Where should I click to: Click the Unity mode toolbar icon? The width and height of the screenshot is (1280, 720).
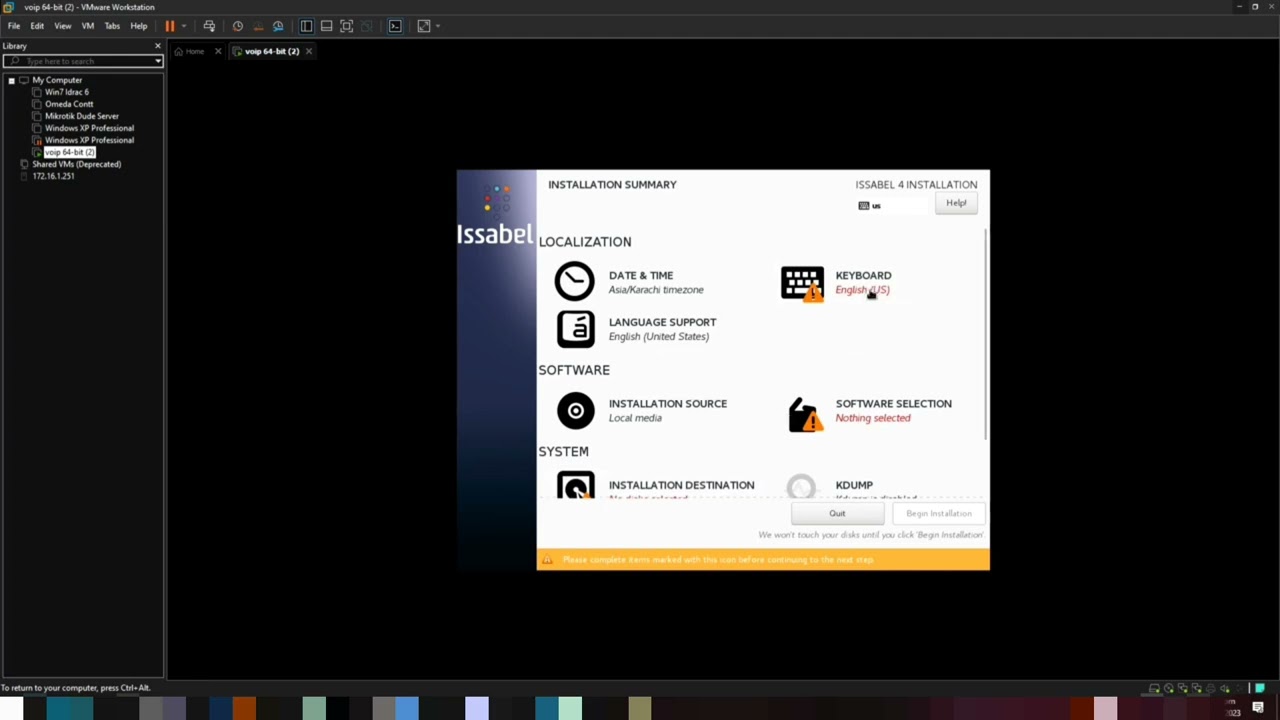click(x=366, y=26)
